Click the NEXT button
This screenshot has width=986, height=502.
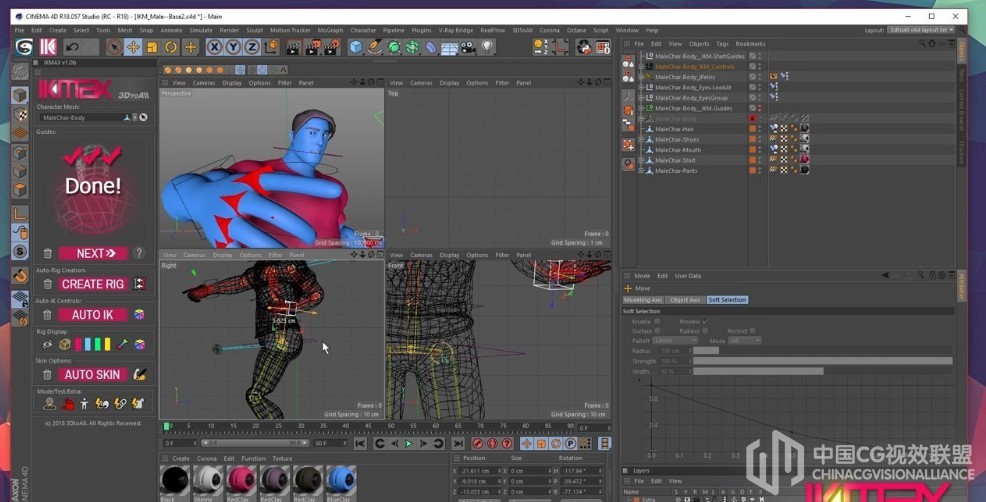(94, 254)
